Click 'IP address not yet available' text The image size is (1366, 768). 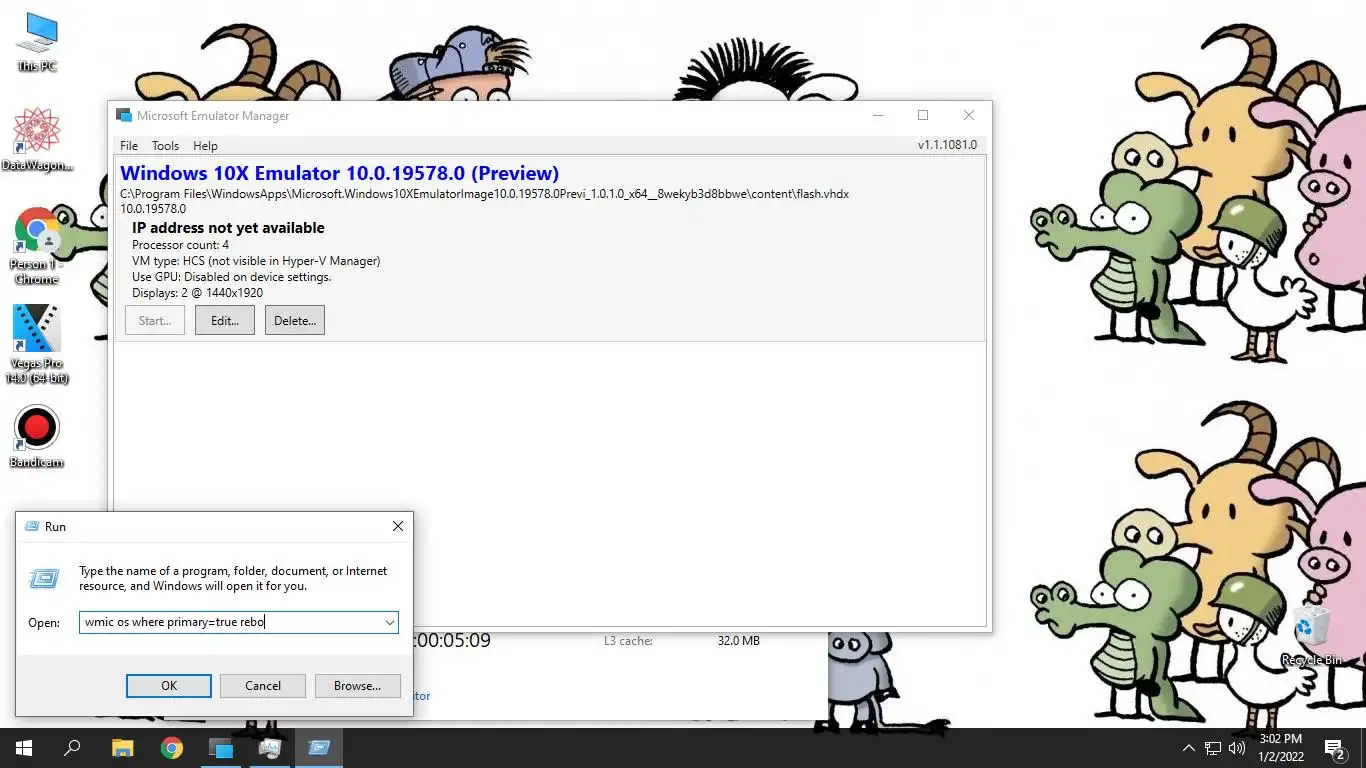click(x=228, y=228)
